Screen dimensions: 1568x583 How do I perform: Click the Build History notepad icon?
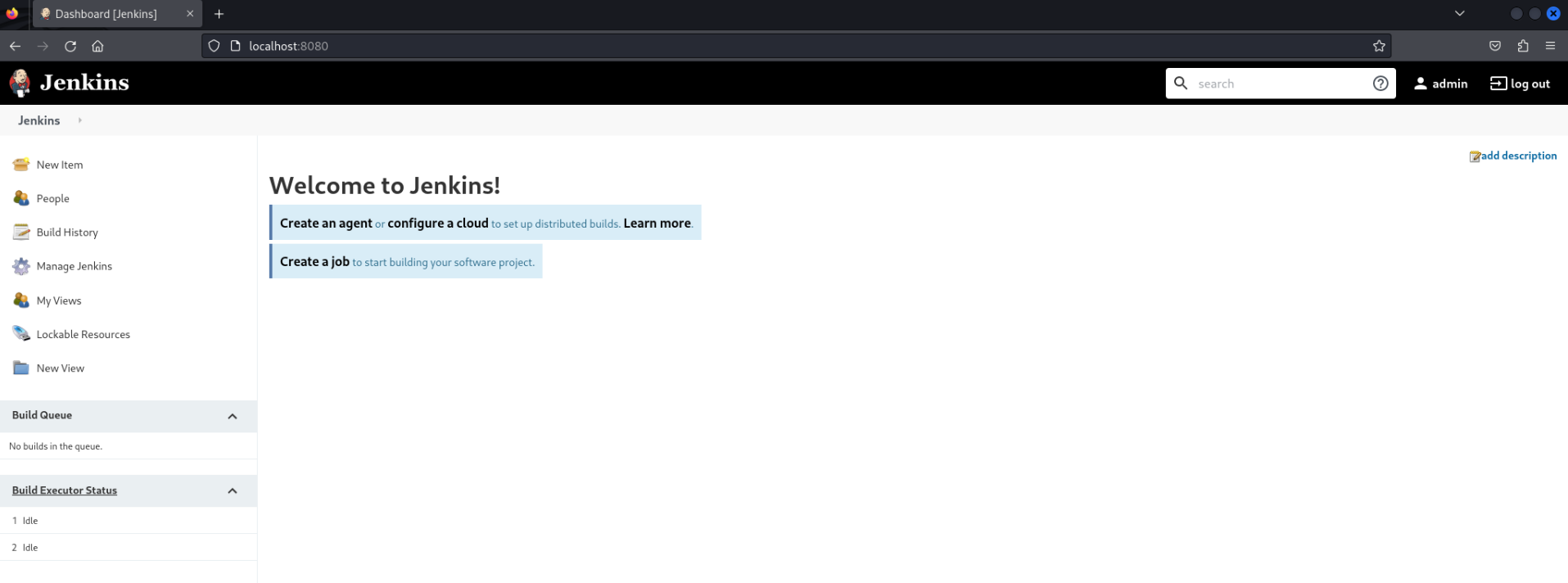click(x=21, y=233)
